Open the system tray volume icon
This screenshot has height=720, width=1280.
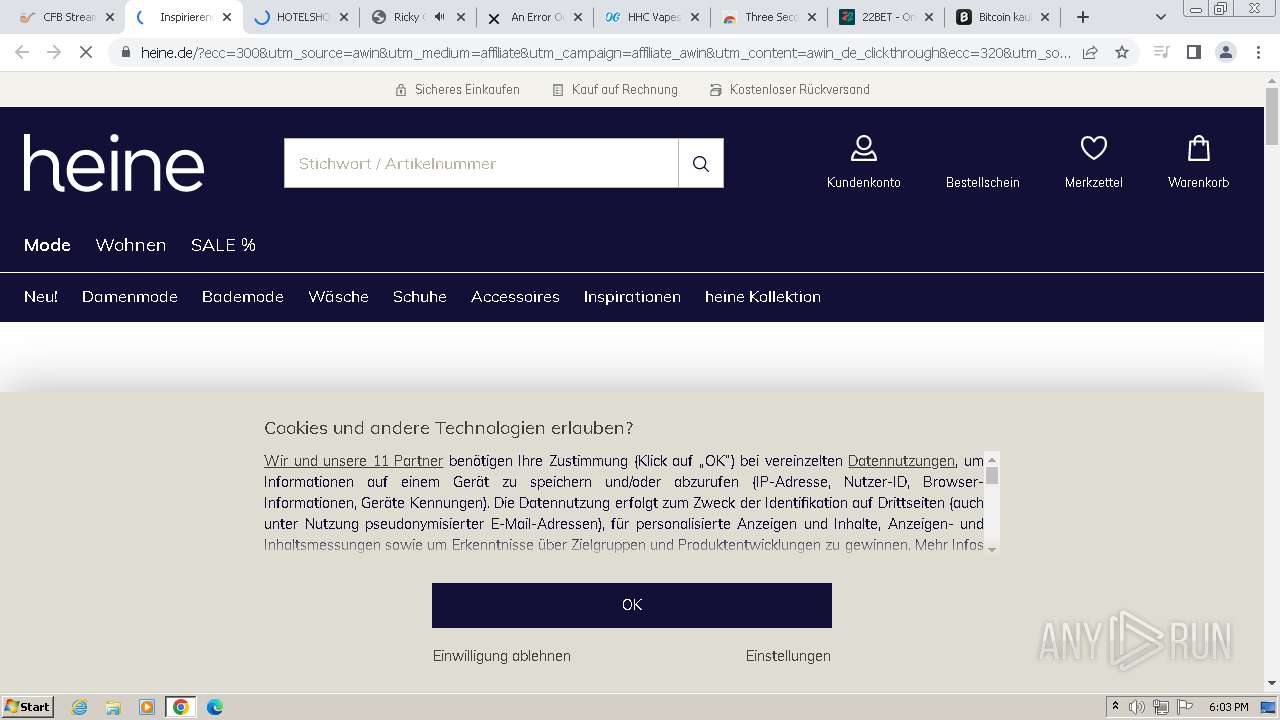click(1137, 707)
